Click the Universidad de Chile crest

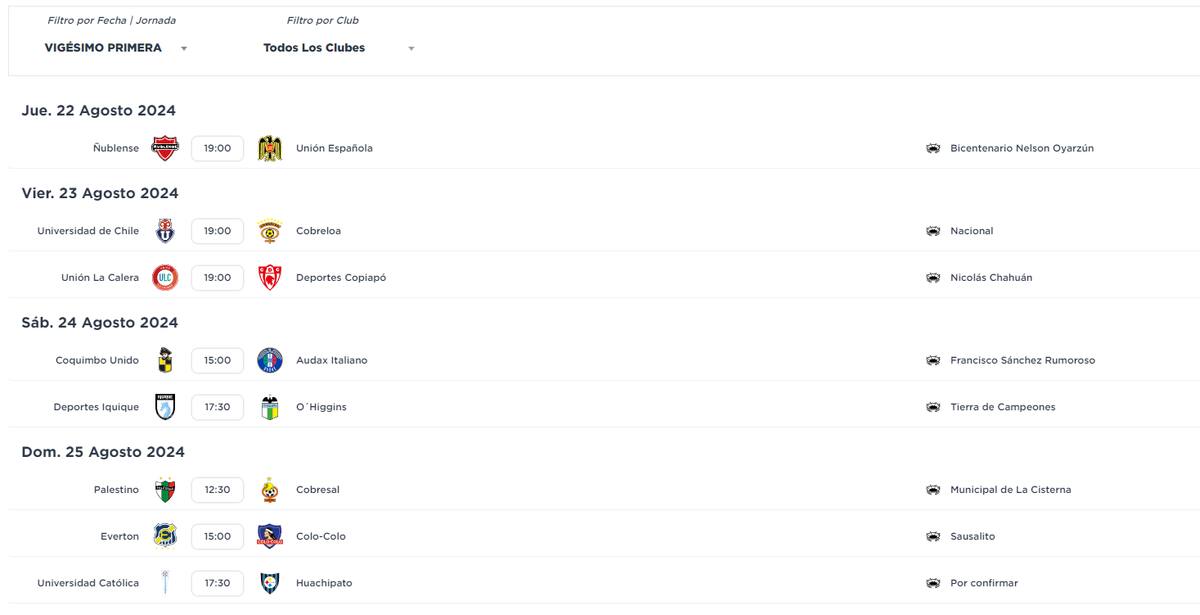point(165,231)
